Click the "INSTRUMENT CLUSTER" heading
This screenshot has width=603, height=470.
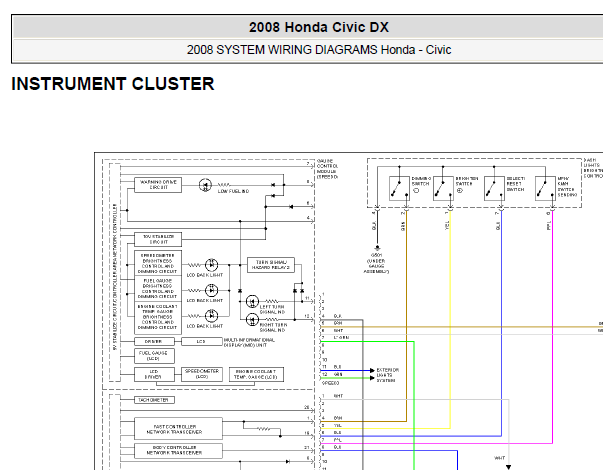pos(113,84)
